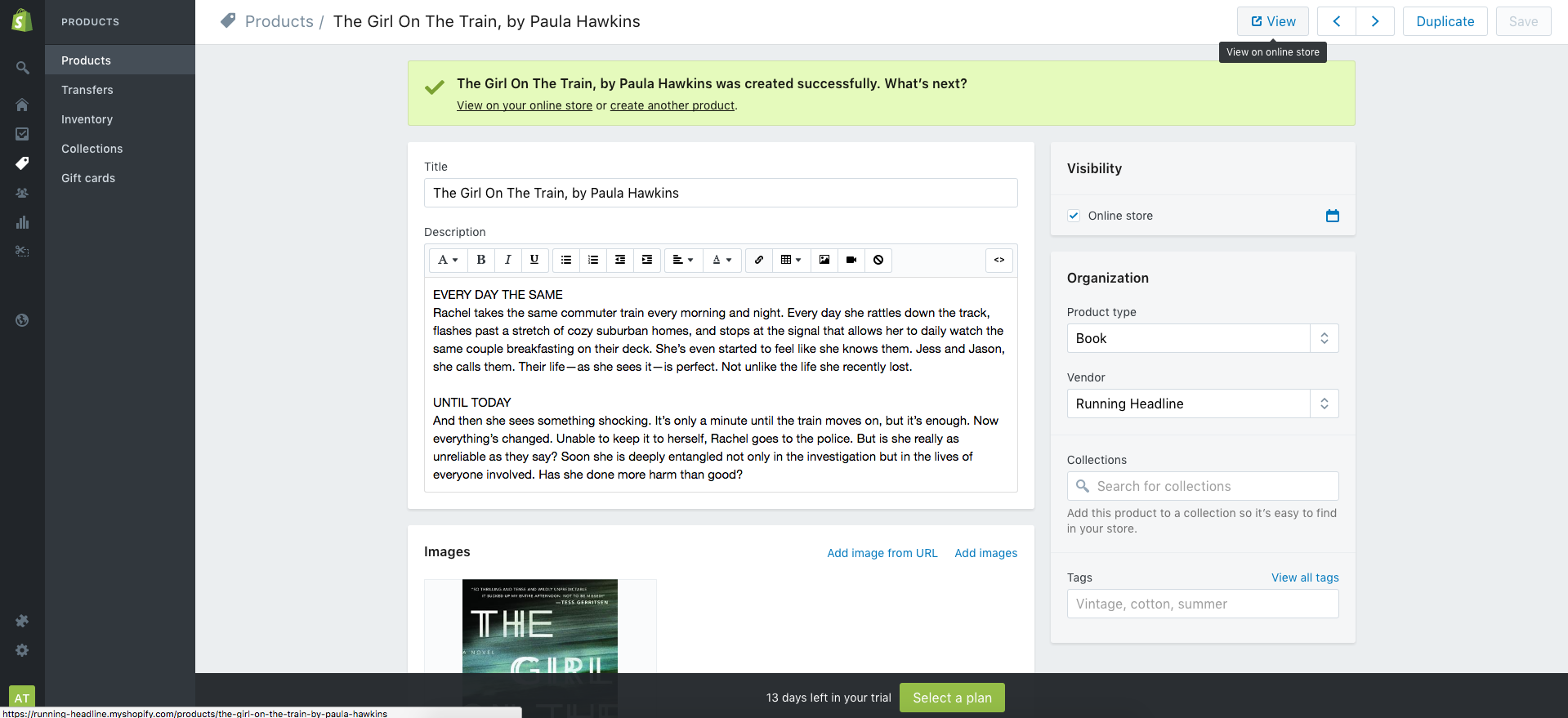Open the Customers icon in the sidebar

point(22,193)
